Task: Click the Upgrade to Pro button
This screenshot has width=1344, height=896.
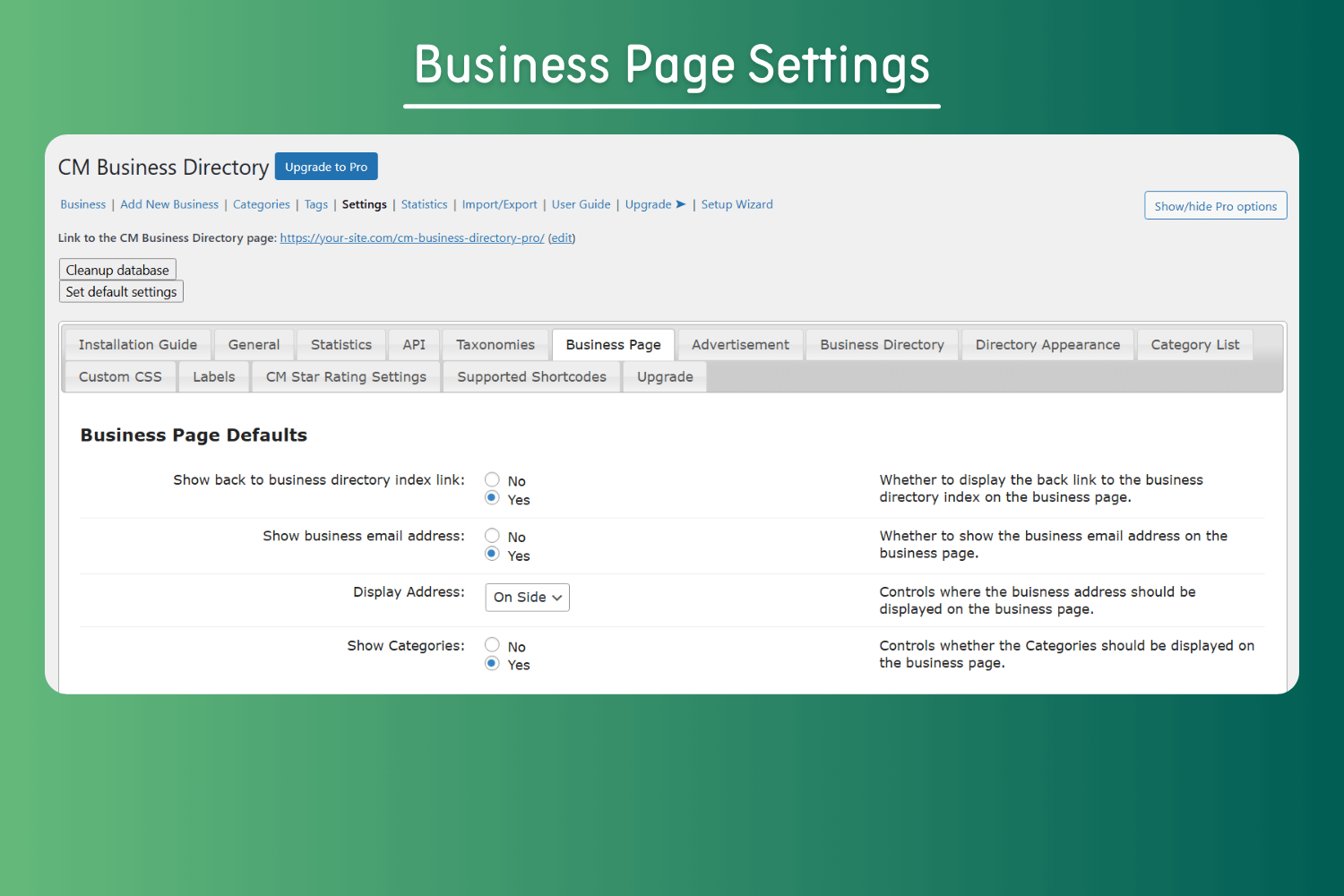Action: pos(326,167)
